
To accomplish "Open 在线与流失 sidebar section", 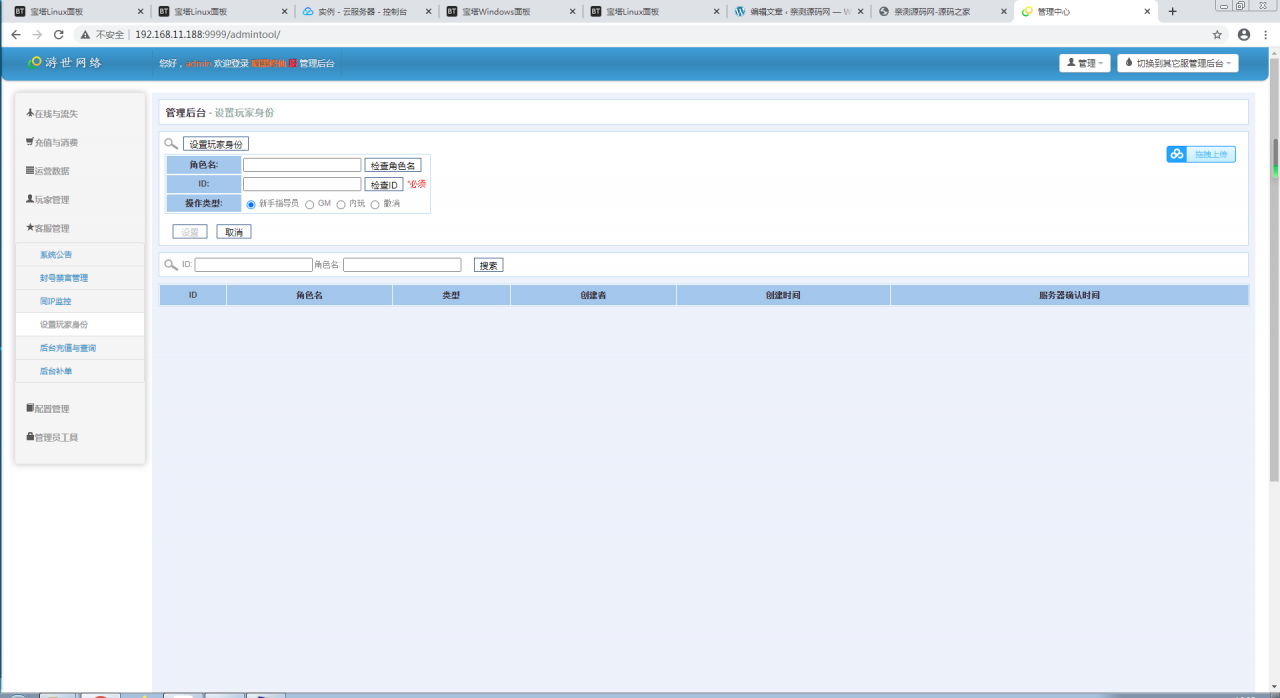I will point(52,114).
